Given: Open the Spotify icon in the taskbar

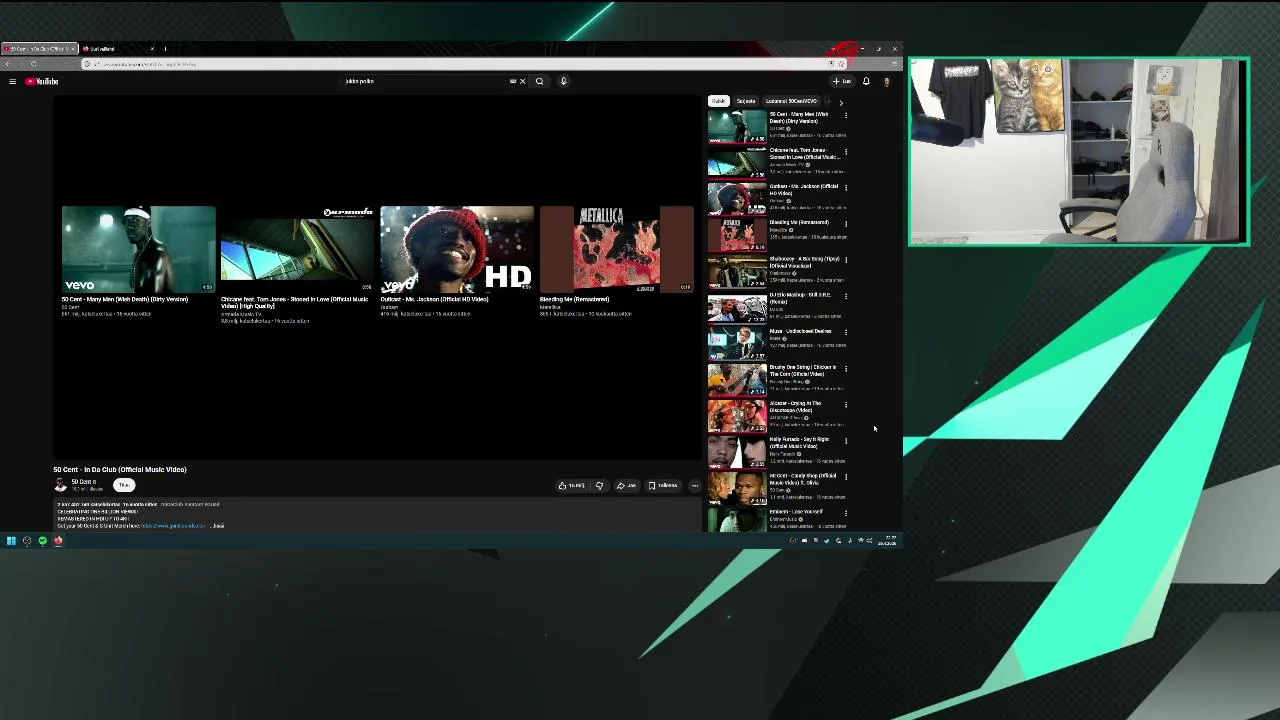Looking at the screenshot, I should click(x=42, y=541).
